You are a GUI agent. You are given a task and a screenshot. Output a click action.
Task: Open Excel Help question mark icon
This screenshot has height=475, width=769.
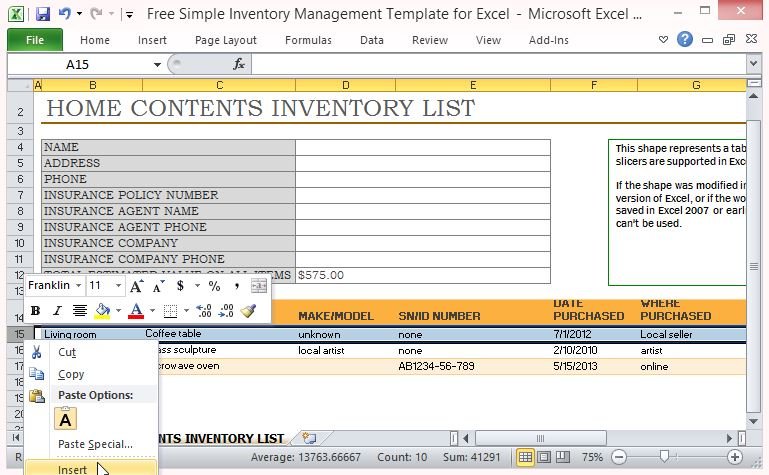[685, 40]
